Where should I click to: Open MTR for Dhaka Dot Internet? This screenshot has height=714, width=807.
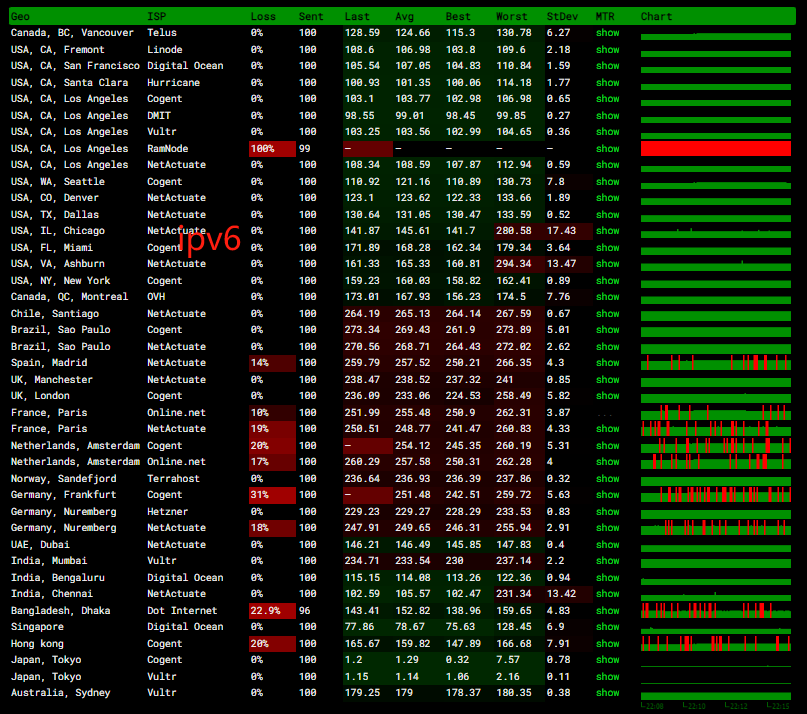tap(607, 611)
